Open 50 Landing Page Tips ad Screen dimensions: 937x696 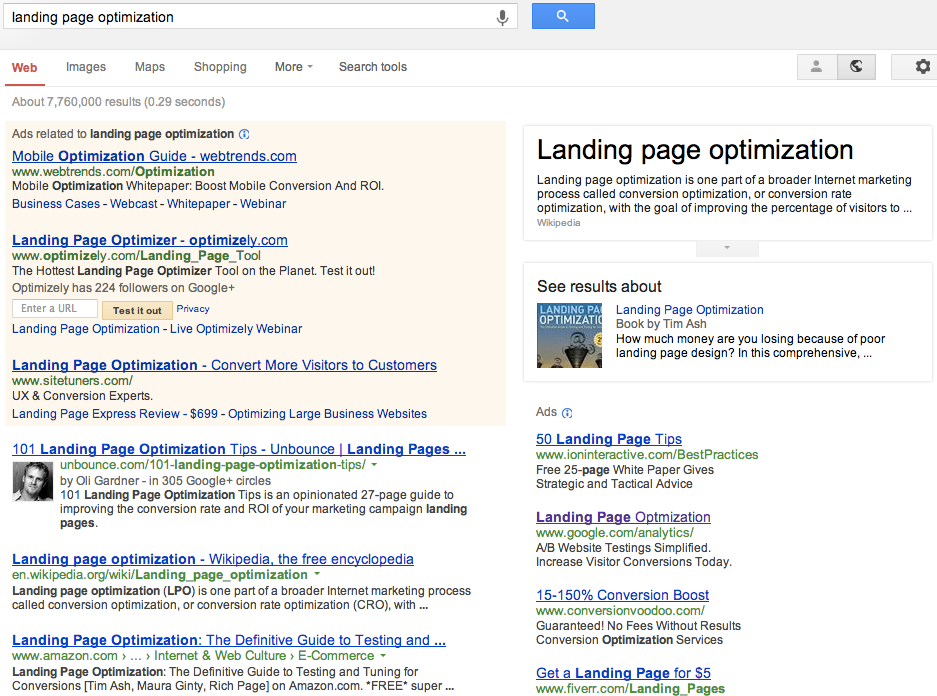tap(608, 439)
